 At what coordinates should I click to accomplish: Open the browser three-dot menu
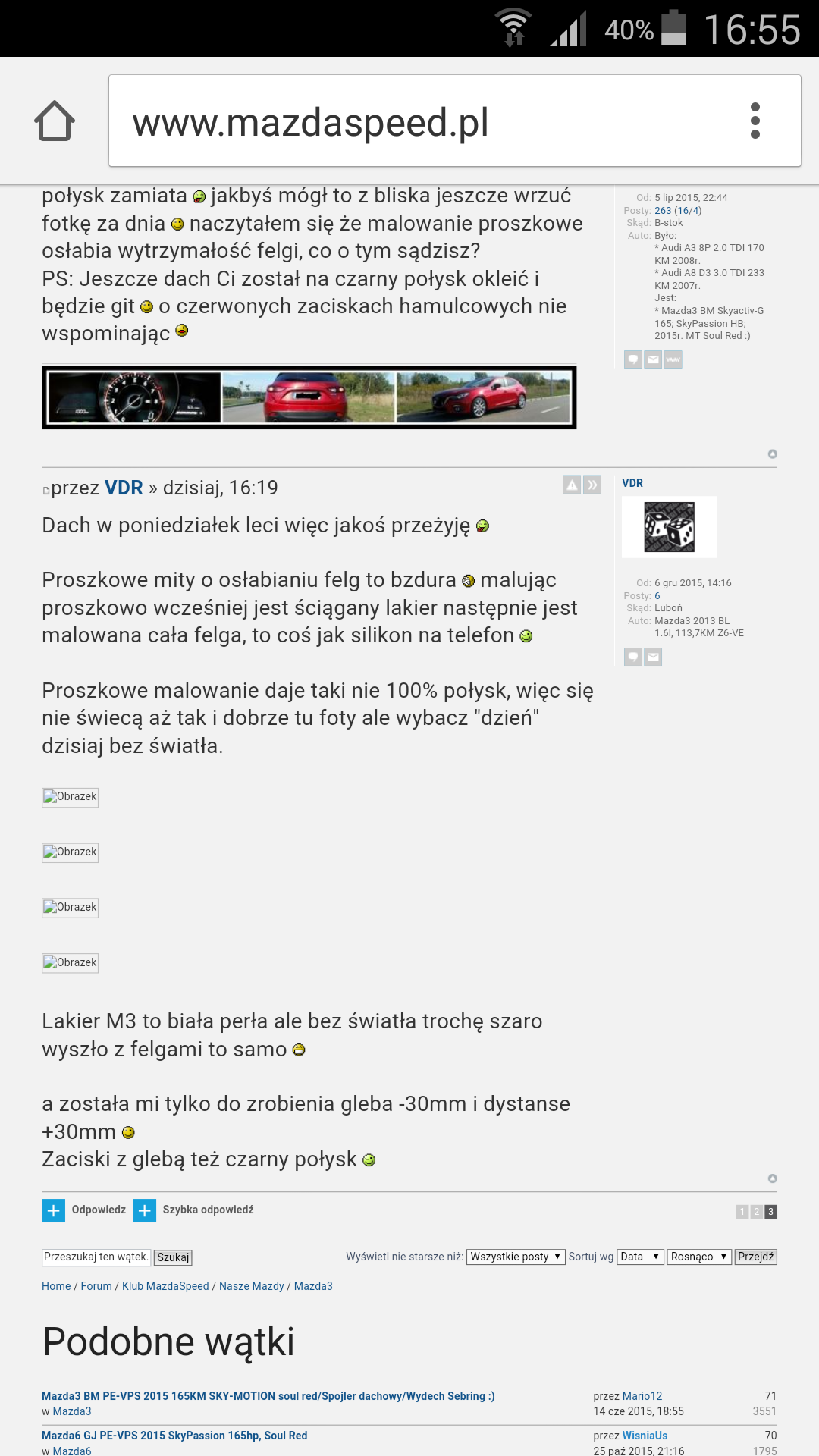click(x=755, y=121)
